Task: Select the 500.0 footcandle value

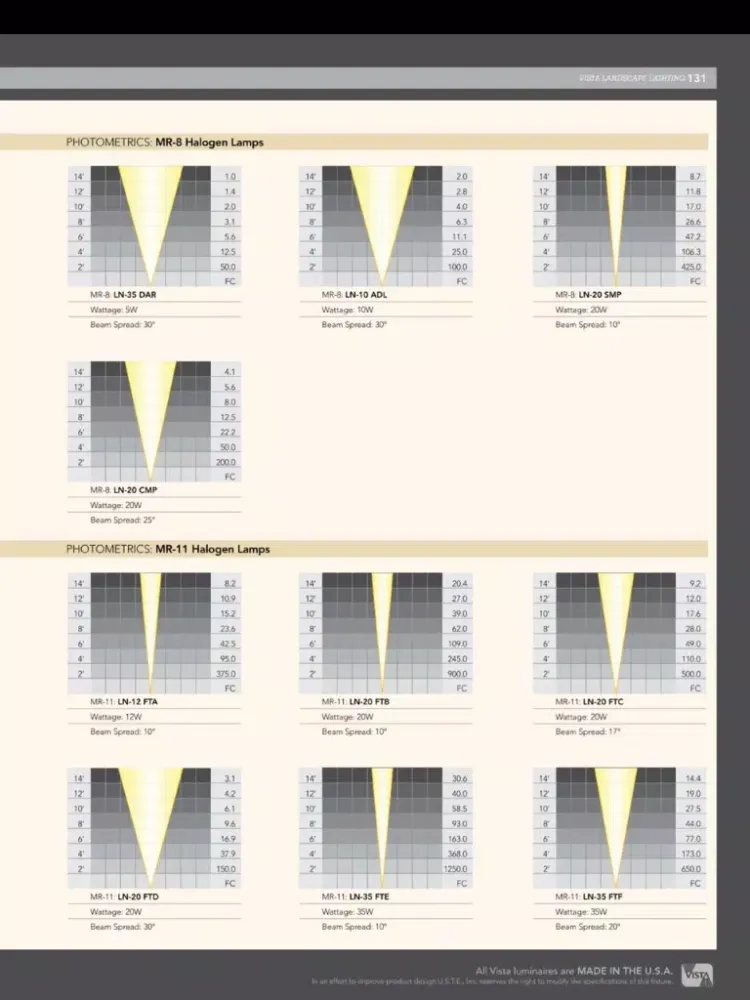Action: (691, 673)
